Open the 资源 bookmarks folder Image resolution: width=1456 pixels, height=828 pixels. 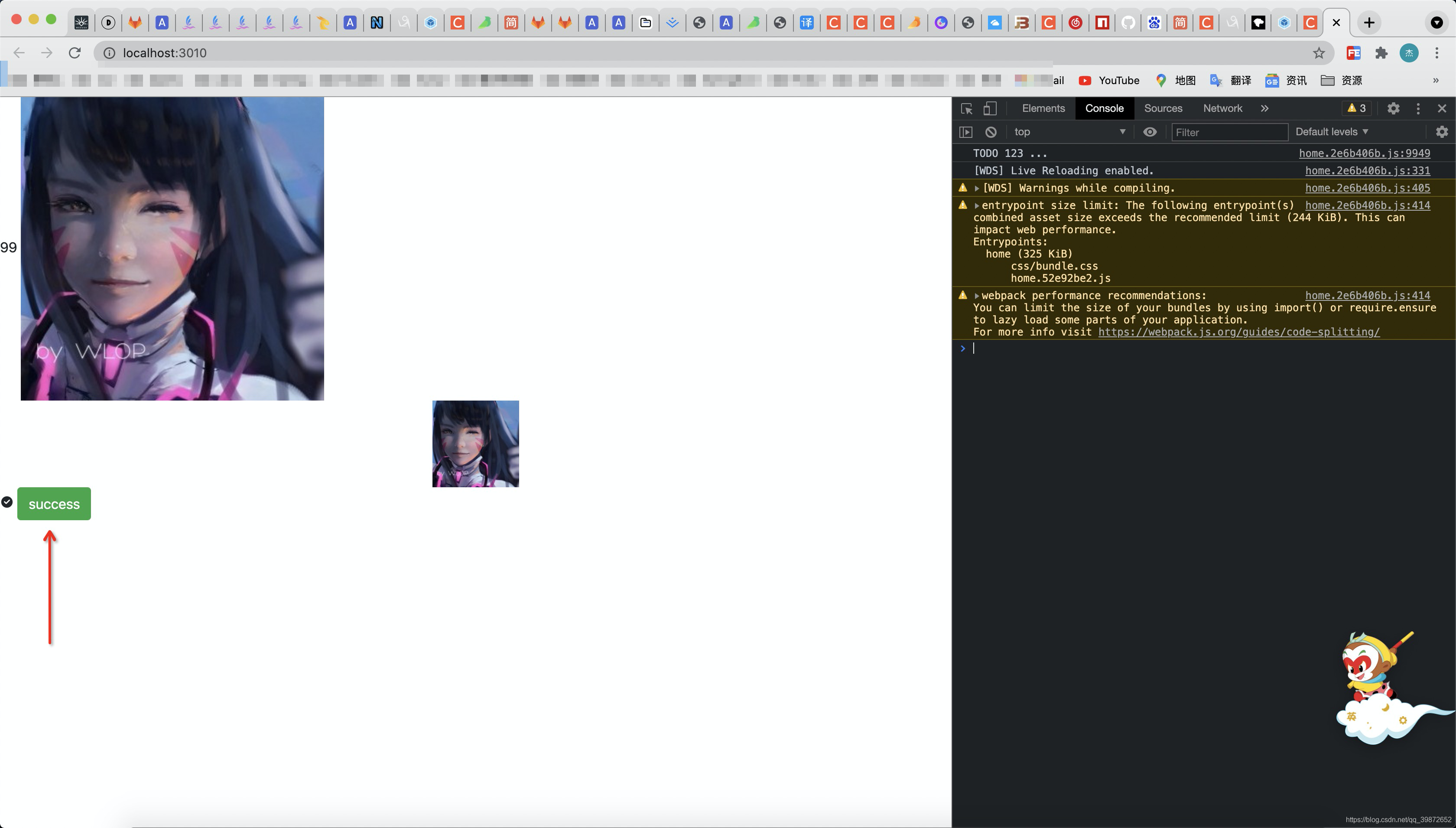coord(1341,81)
